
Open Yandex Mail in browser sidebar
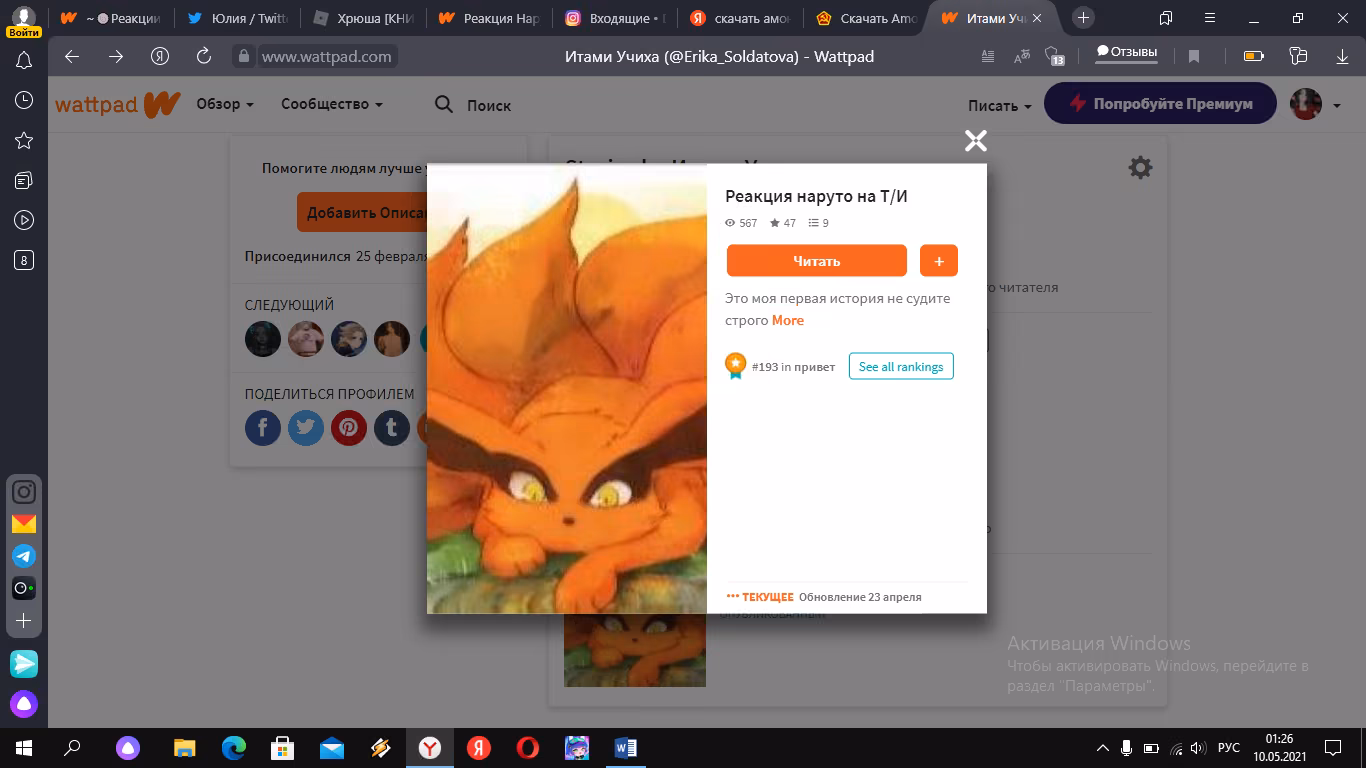(x=24, y=523)
